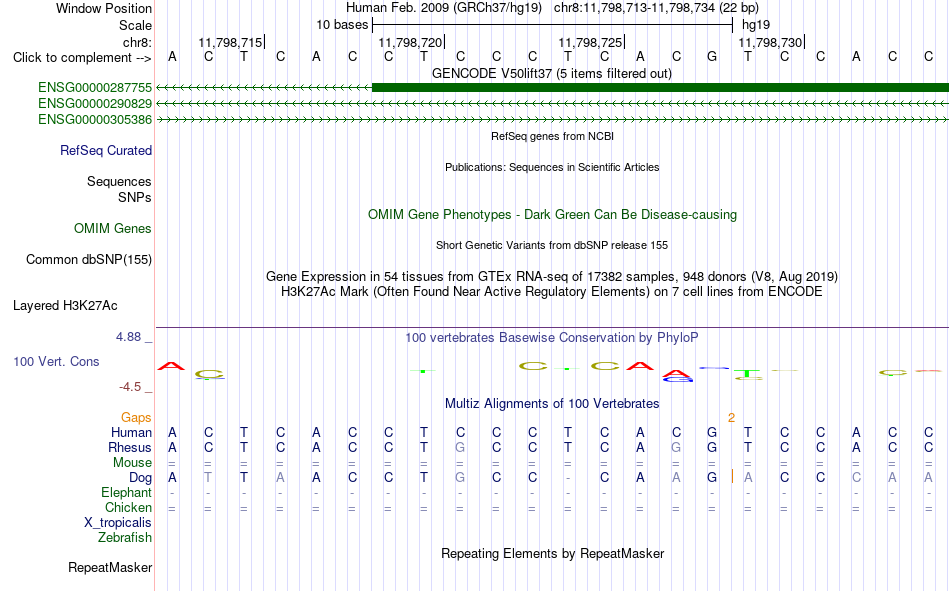Open the OMIM Gene Phenotypes title
This screenshot has height=591, width=950.
552,215
